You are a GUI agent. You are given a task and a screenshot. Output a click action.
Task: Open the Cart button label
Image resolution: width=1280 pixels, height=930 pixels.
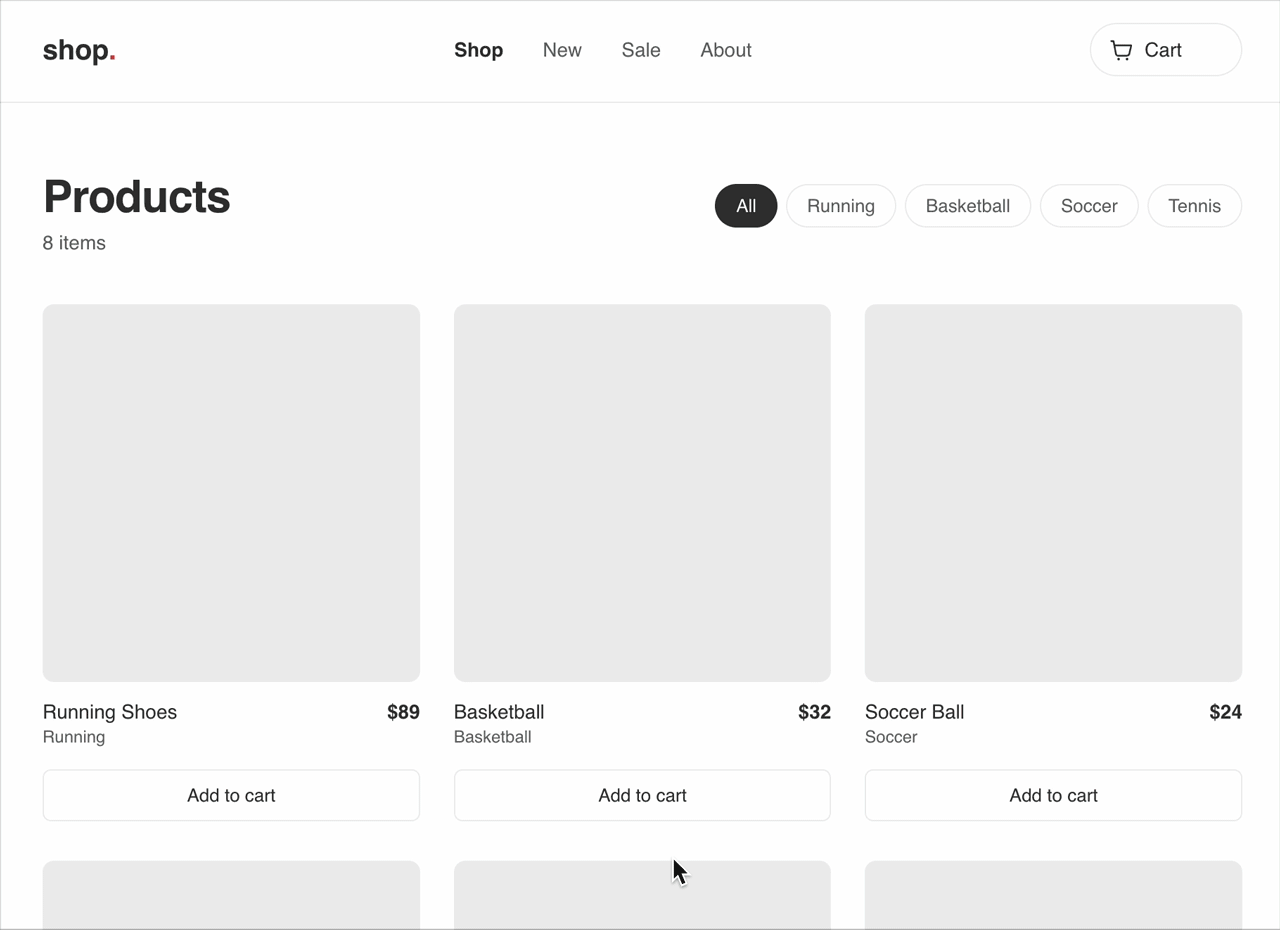click(x=1163, y=50)
